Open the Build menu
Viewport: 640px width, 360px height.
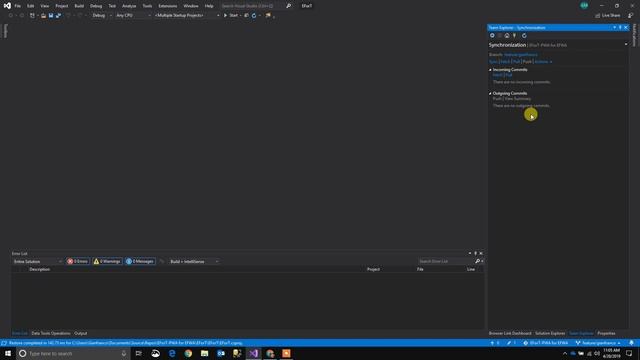[79, 6]
